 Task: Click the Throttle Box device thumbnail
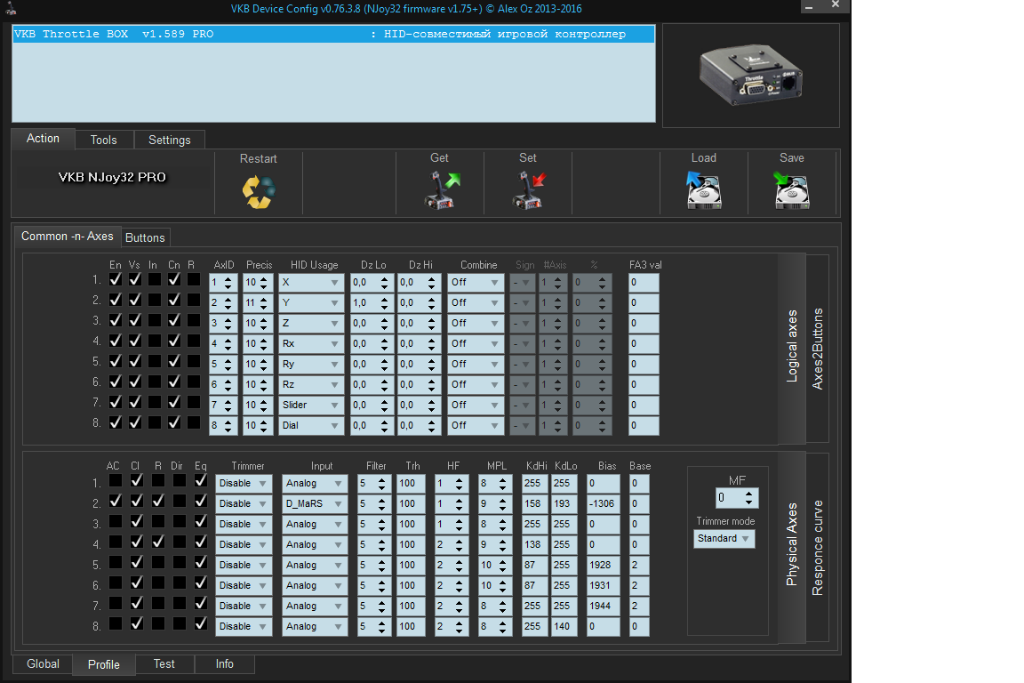tap(751, 75)
